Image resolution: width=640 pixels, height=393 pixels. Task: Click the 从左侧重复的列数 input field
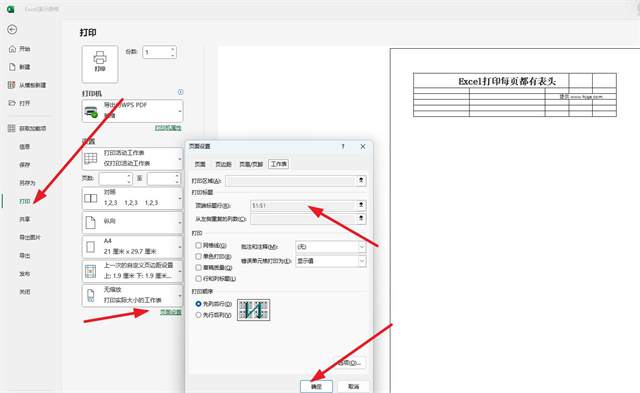tap(303, 219)
